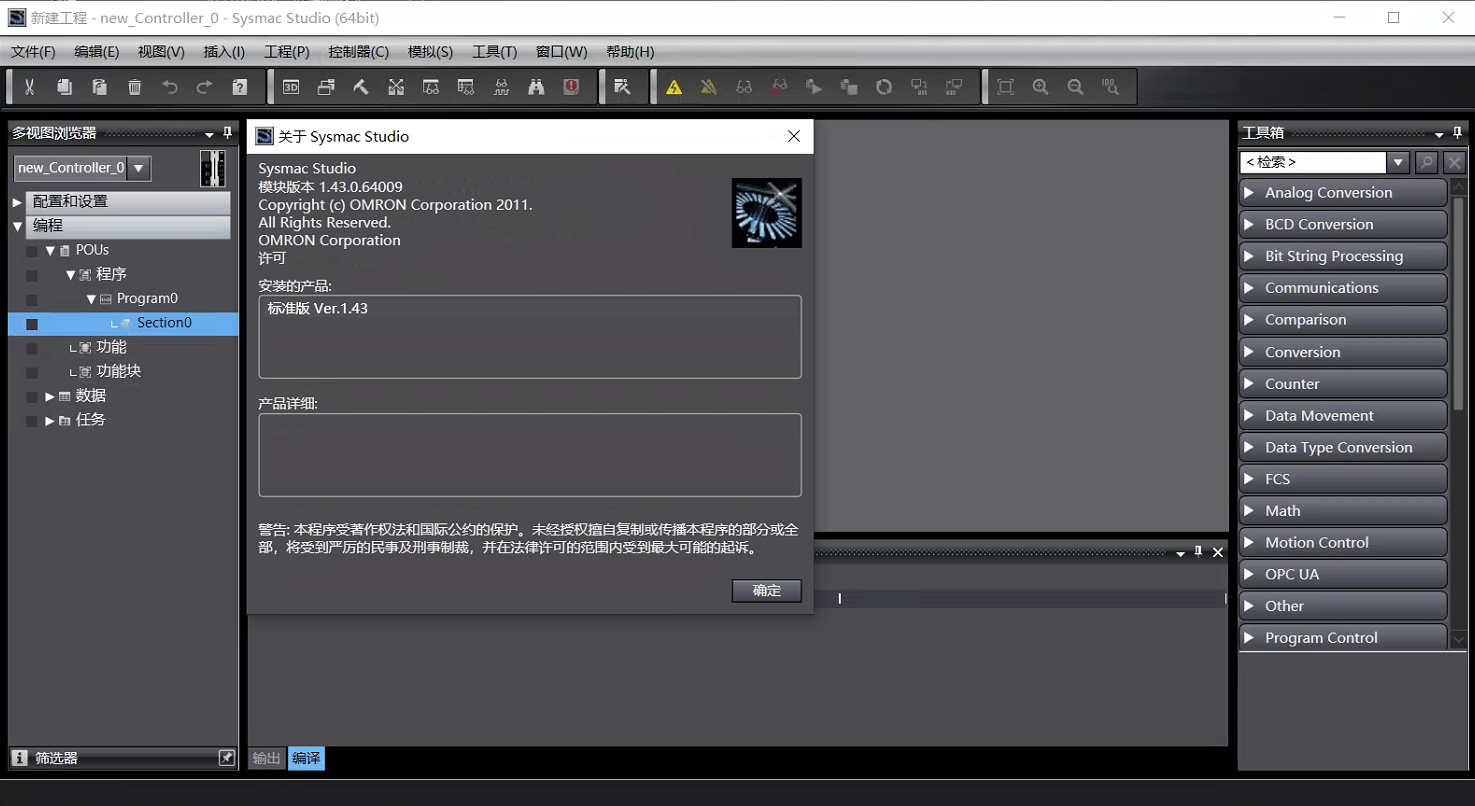
Task: Click the Zoom to fit icon
Action: pyautogui.click(x=1005, y=87)
